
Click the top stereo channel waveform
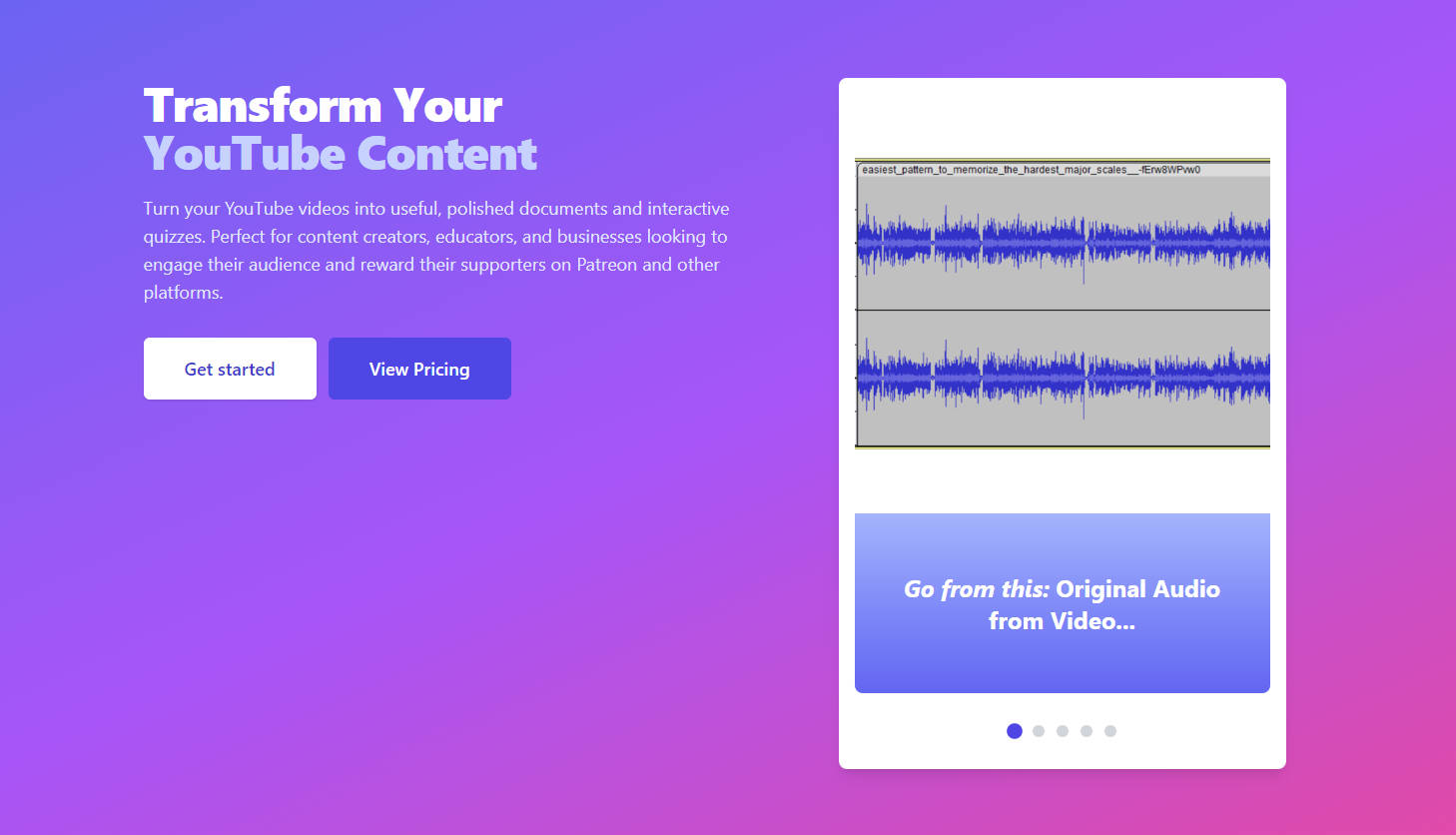(1062, 240)
